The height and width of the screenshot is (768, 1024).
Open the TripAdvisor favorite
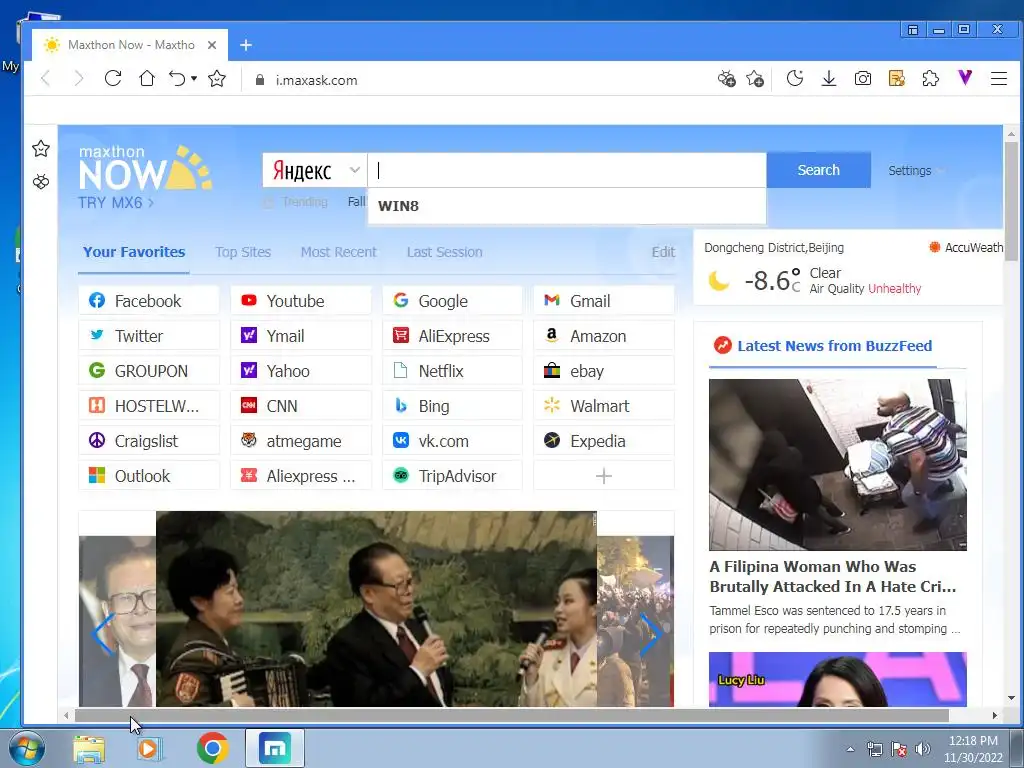[x=452, y=476]
